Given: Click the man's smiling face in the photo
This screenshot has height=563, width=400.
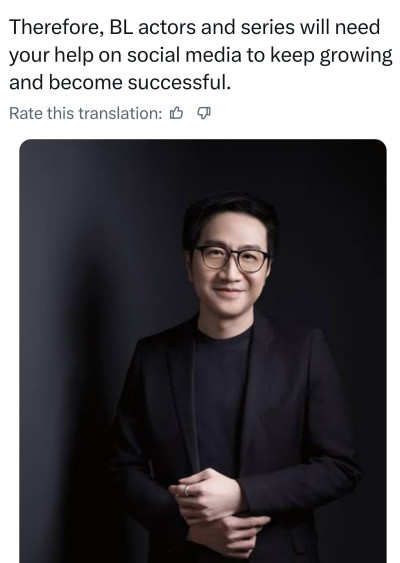Looking at the screenshot, I should [x=230, y=267].
